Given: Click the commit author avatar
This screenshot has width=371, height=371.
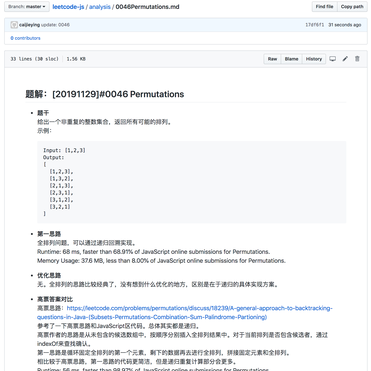Looking at the screenshot, I should click(x=14, y=25).
